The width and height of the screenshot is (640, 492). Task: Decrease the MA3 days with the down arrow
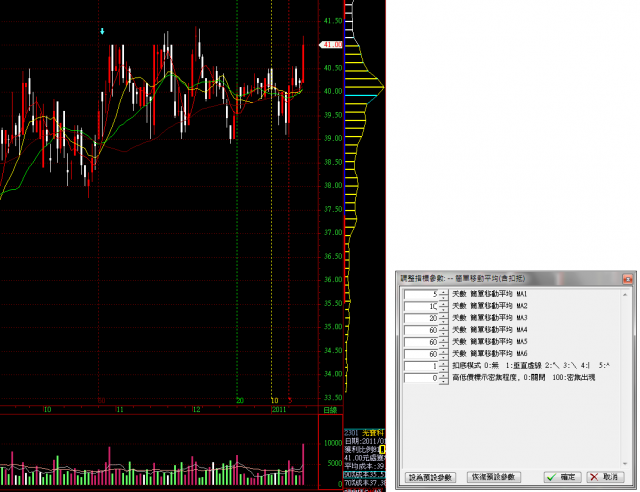point(444,321)
